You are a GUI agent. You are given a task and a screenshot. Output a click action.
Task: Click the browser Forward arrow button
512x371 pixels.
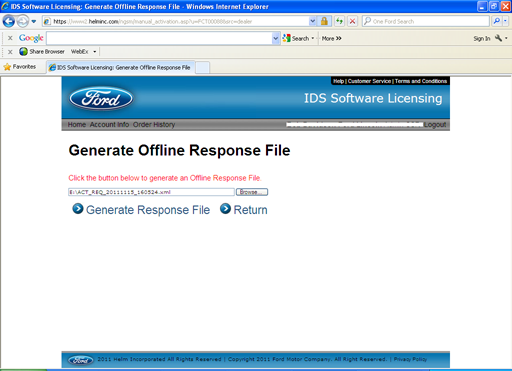tap(23, 21)
